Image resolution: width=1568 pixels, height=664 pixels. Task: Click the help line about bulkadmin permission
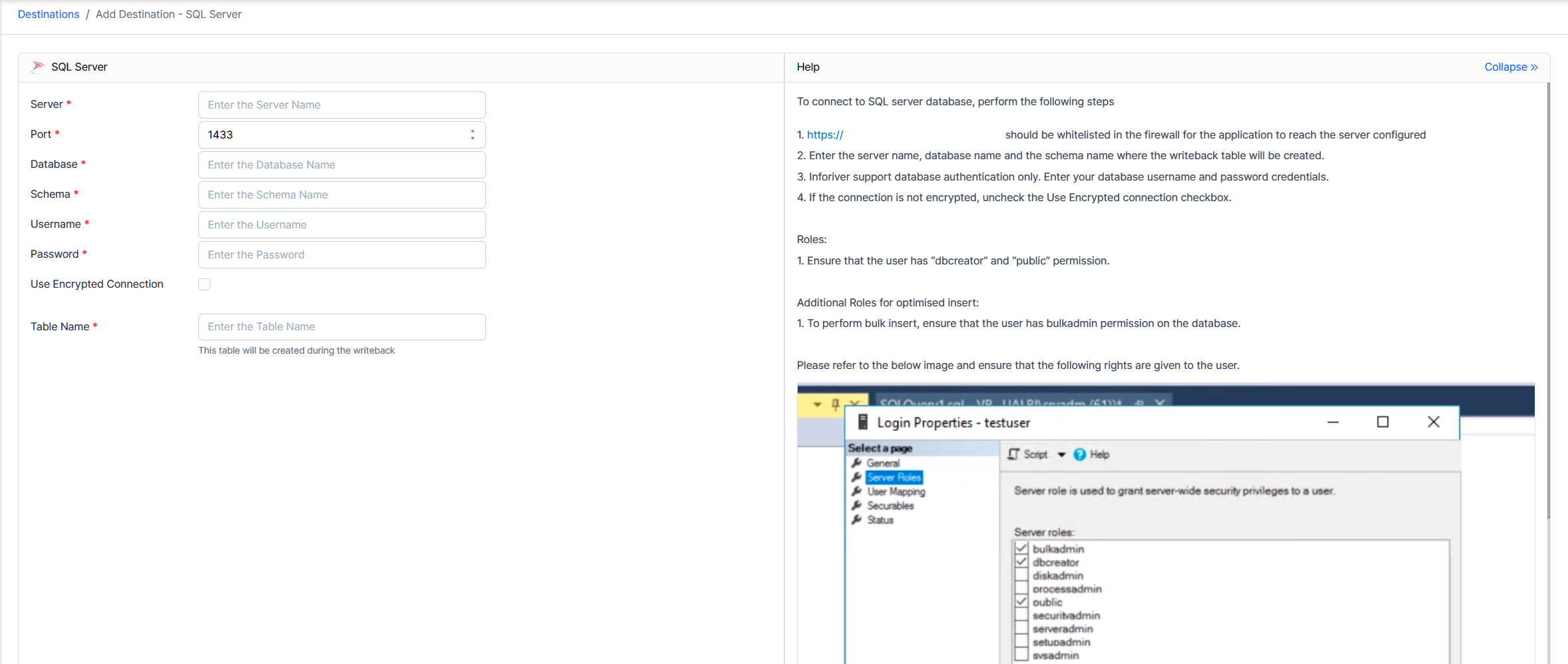pyautogui.click(x=1019, y=323)
